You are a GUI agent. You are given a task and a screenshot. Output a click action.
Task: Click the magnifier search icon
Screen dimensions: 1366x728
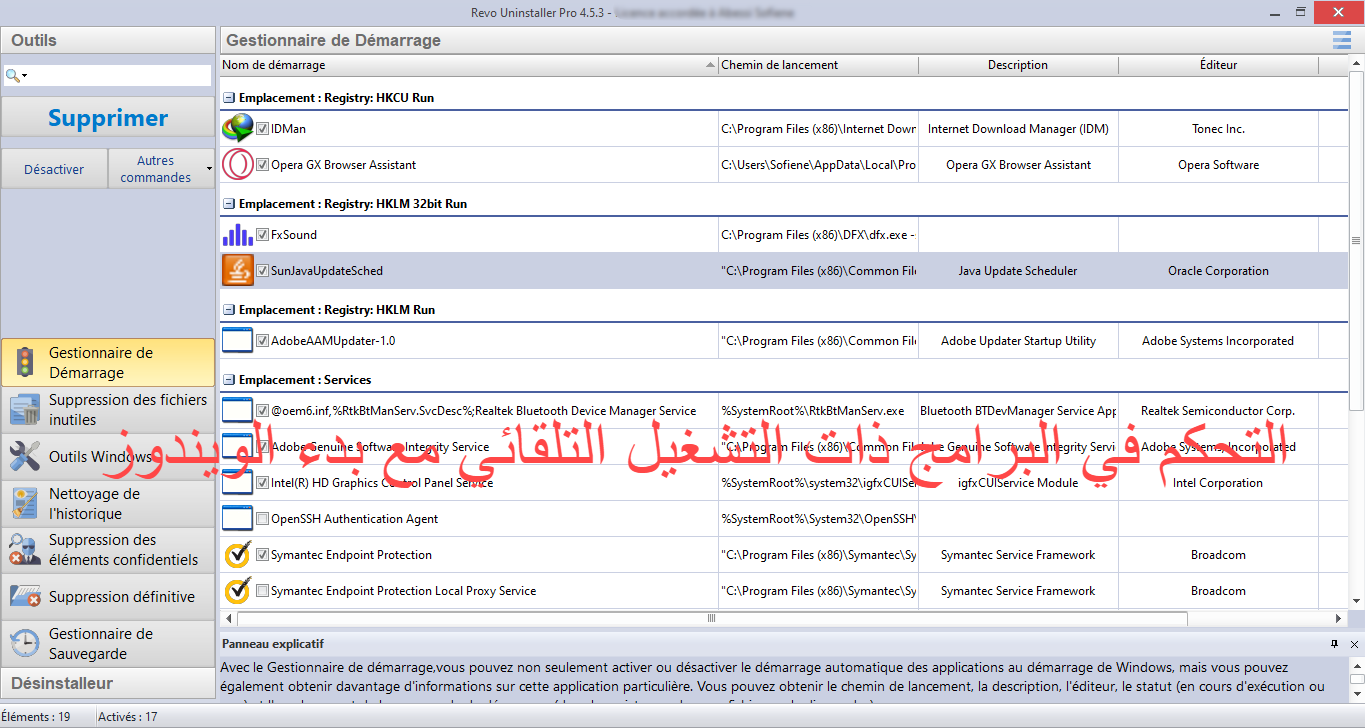click(x=11, y=76)
